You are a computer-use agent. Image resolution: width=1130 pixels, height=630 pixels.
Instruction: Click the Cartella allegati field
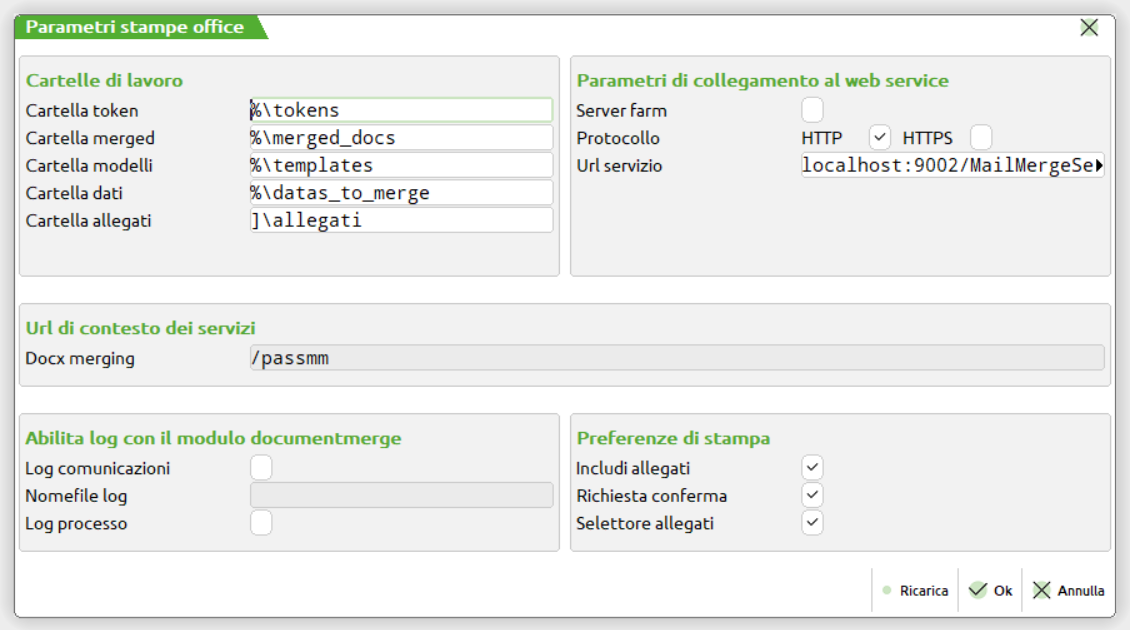pos(400,220)
